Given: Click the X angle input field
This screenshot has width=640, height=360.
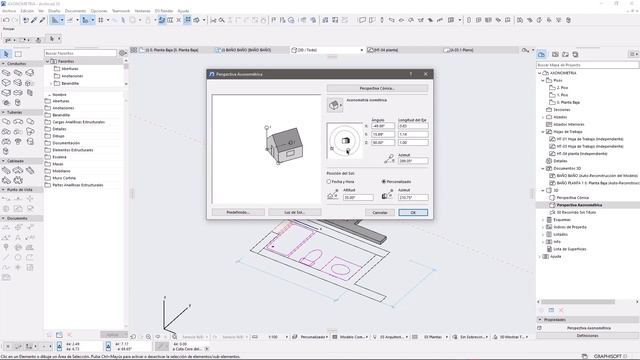Looking at the screenshot, I should tap(383, 126).
